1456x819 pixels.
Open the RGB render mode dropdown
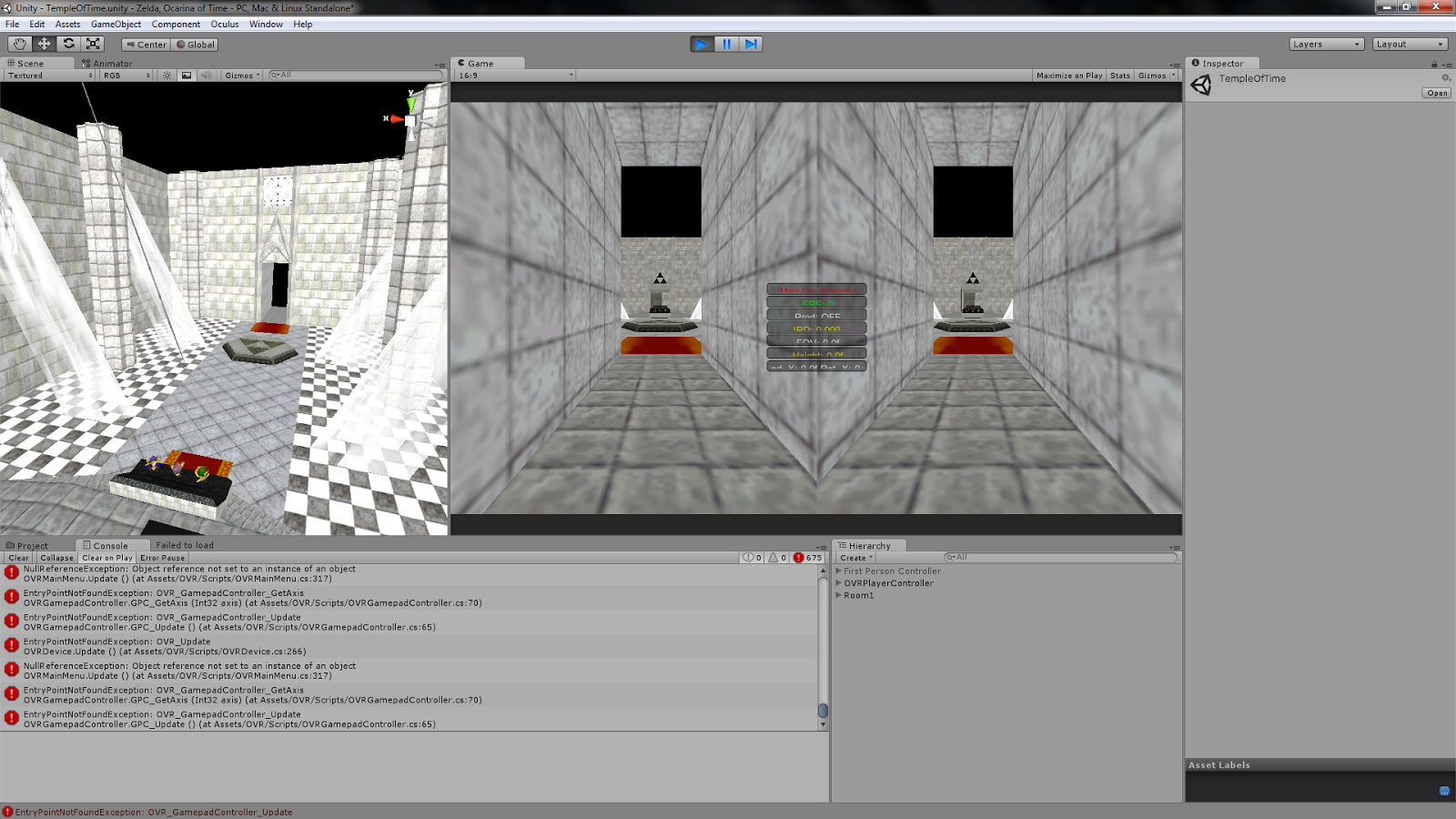[x=126, y=76]
